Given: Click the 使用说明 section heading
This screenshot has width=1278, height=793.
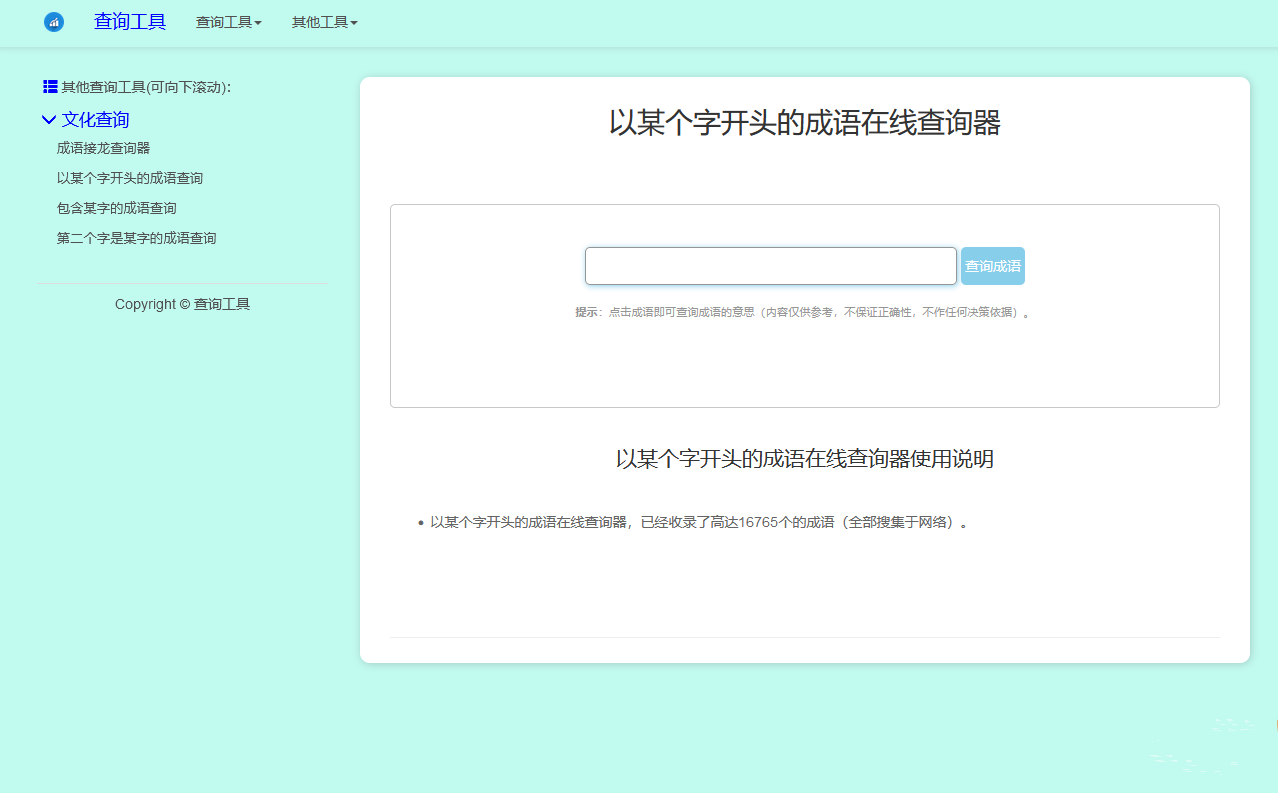Looking at the screenshot, I should coord(805,459).
